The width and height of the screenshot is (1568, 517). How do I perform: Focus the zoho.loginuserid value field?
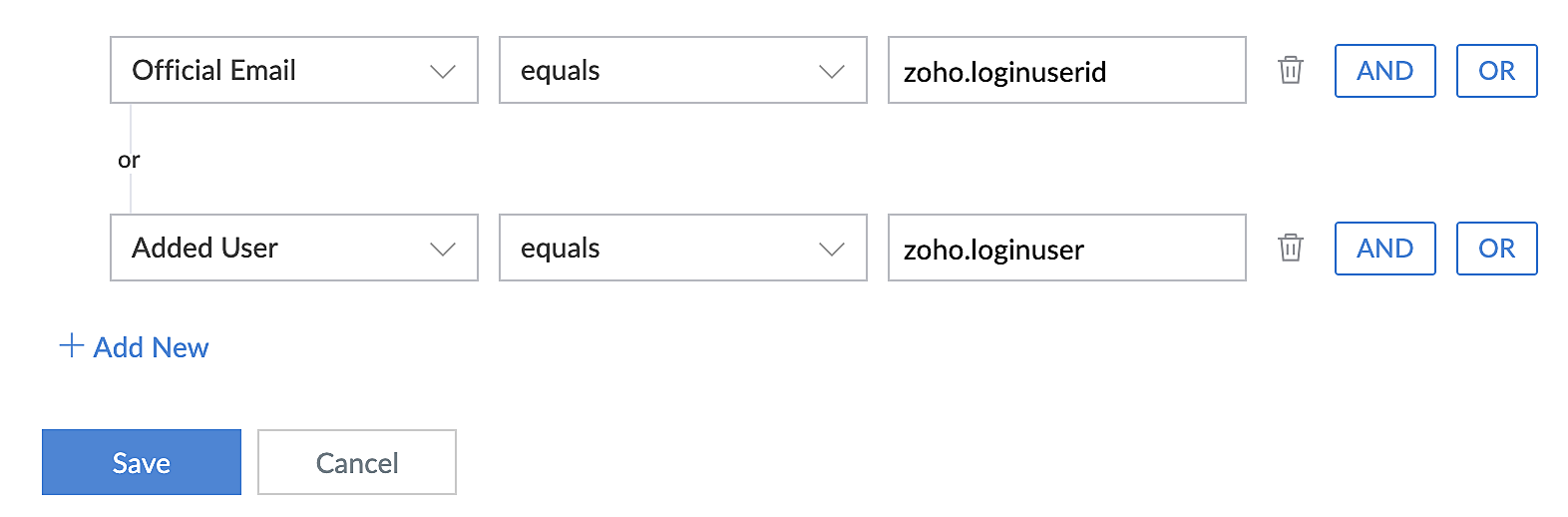(1067, 70)
